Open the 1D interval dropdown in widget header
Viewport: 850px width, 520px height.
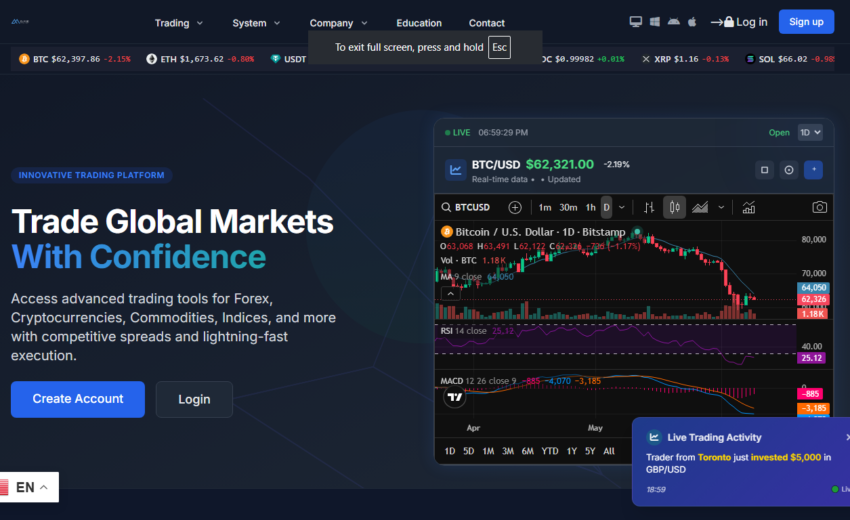pyautogui.click(x=810, y=132)
